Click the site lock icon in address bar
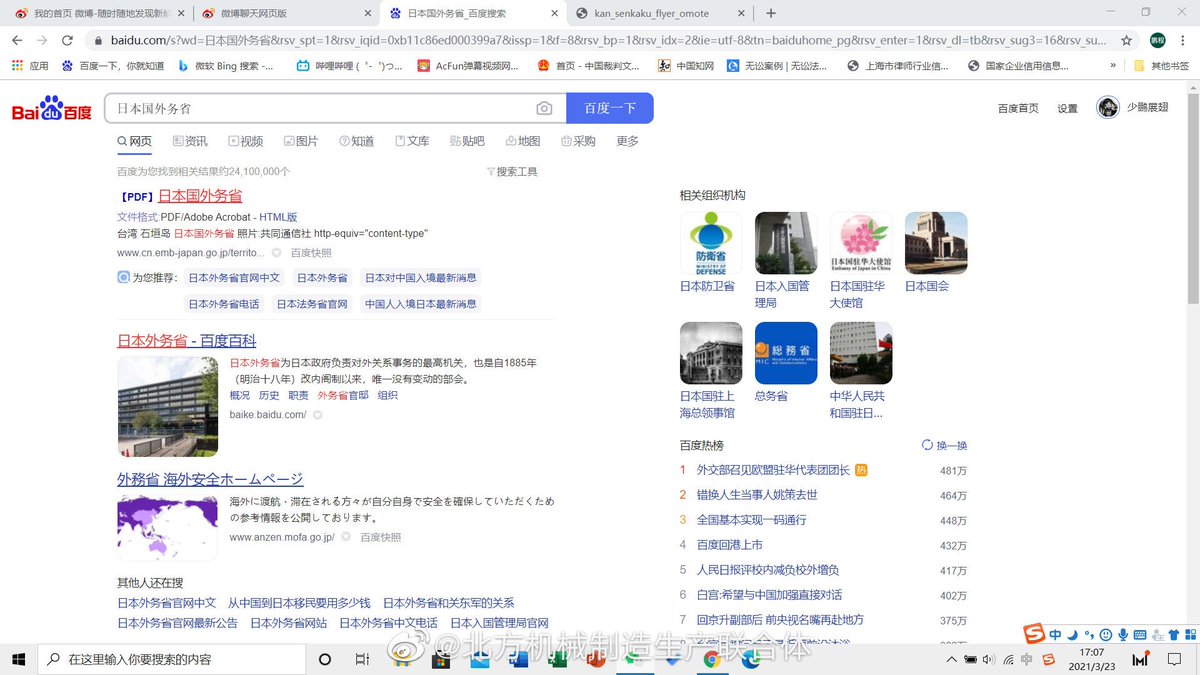The image size is (1200, 675). pos(97,40)
